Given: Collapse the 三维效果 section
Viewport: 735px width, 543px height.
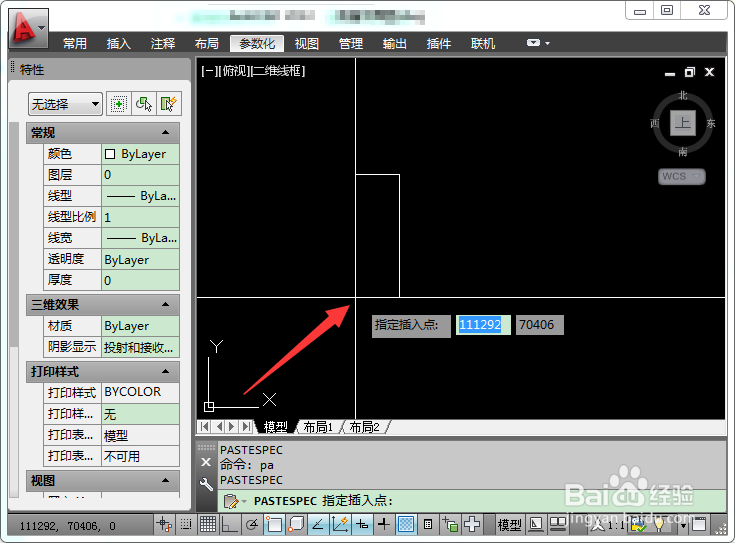Looking at the screenshot, I should pos(165,305).
